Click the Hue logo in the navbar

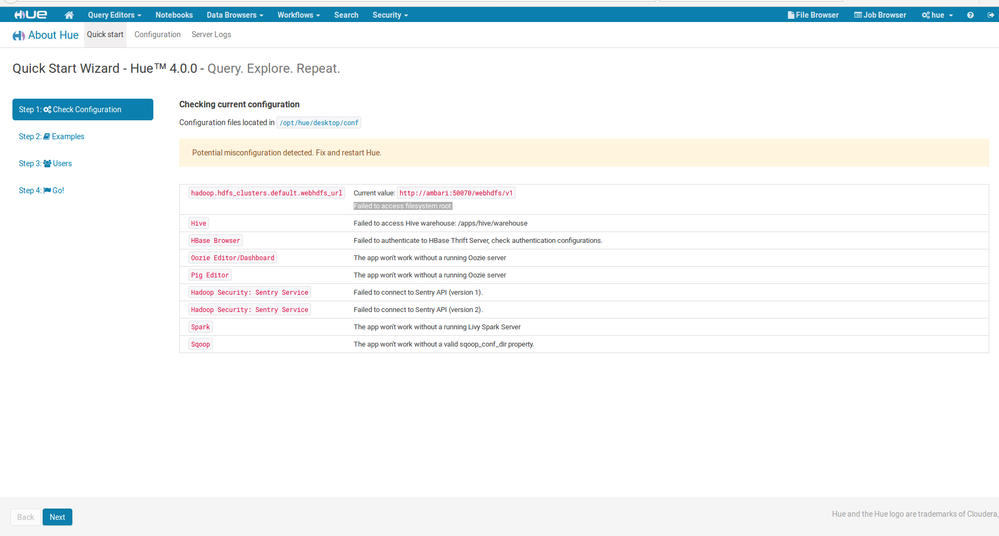[x=31, y=15]
